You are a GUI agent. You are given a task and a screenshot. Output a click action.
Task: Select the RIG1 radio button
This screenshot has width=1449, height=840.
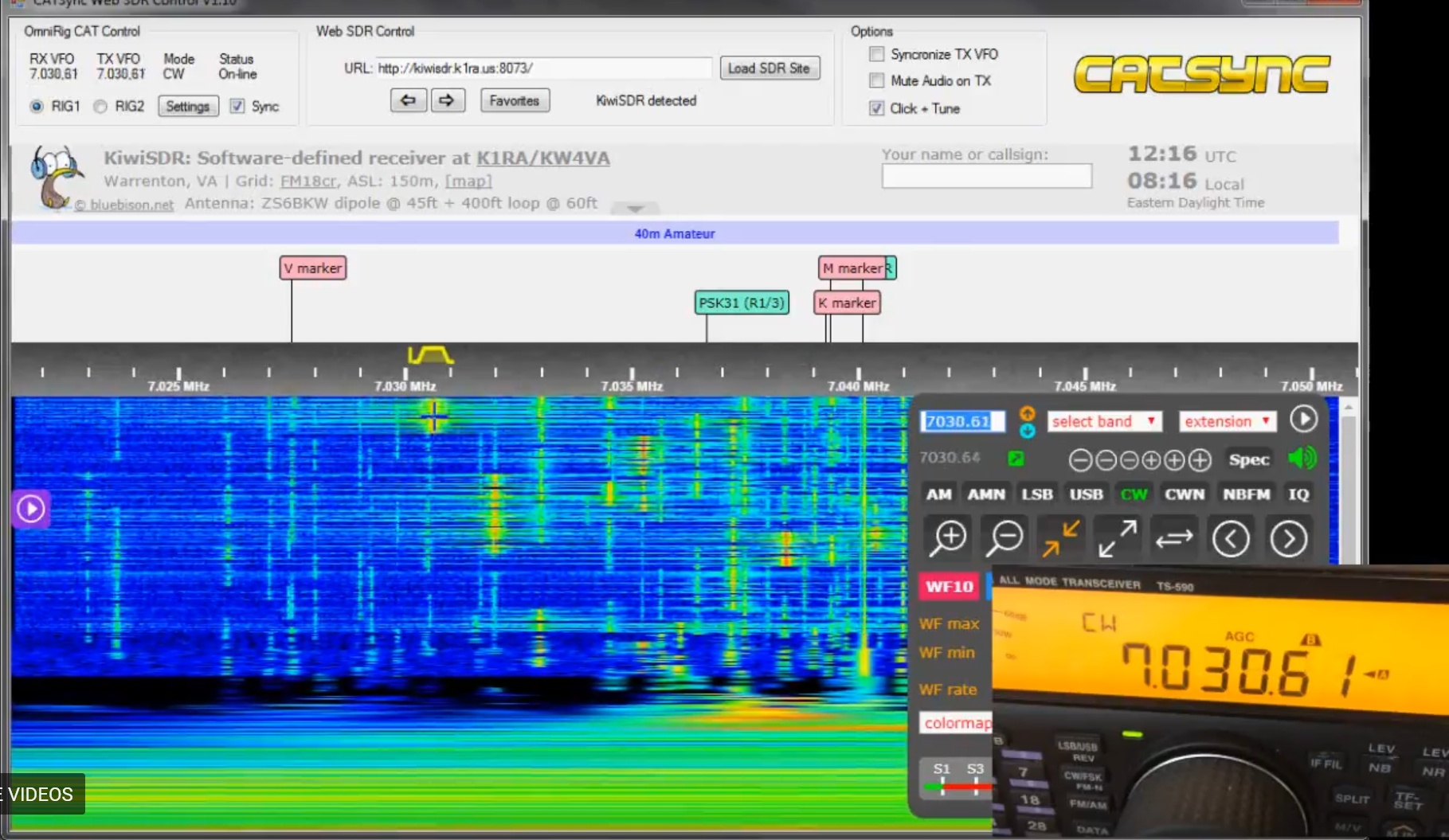coord(37,106)
